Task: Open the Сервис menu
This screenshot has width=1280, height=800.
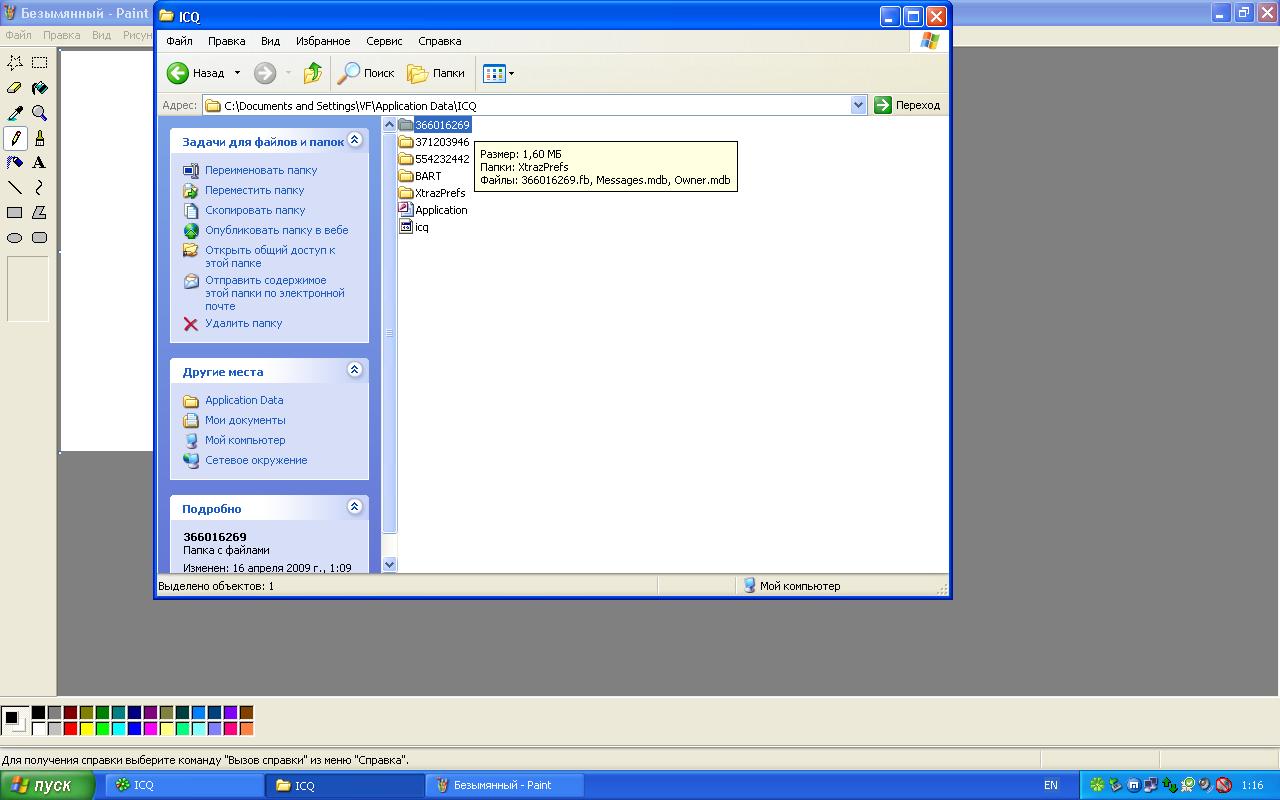Action: click(x=384, y=41)
